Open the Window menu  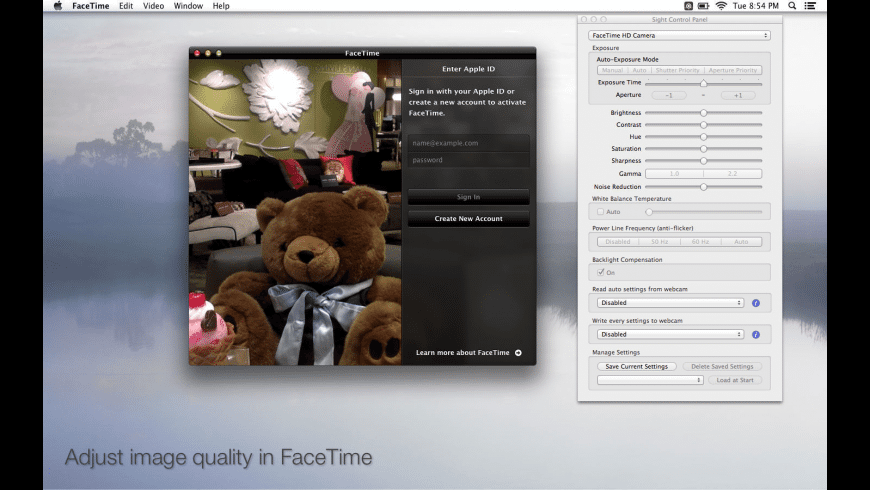click(188, 6)
